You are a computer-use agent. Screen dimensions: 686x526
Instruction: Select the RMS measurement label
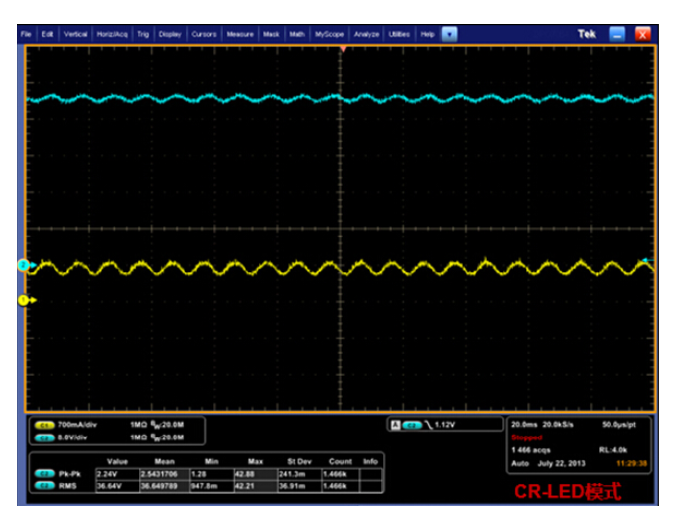pyautogui.click(x=67, y=486)
